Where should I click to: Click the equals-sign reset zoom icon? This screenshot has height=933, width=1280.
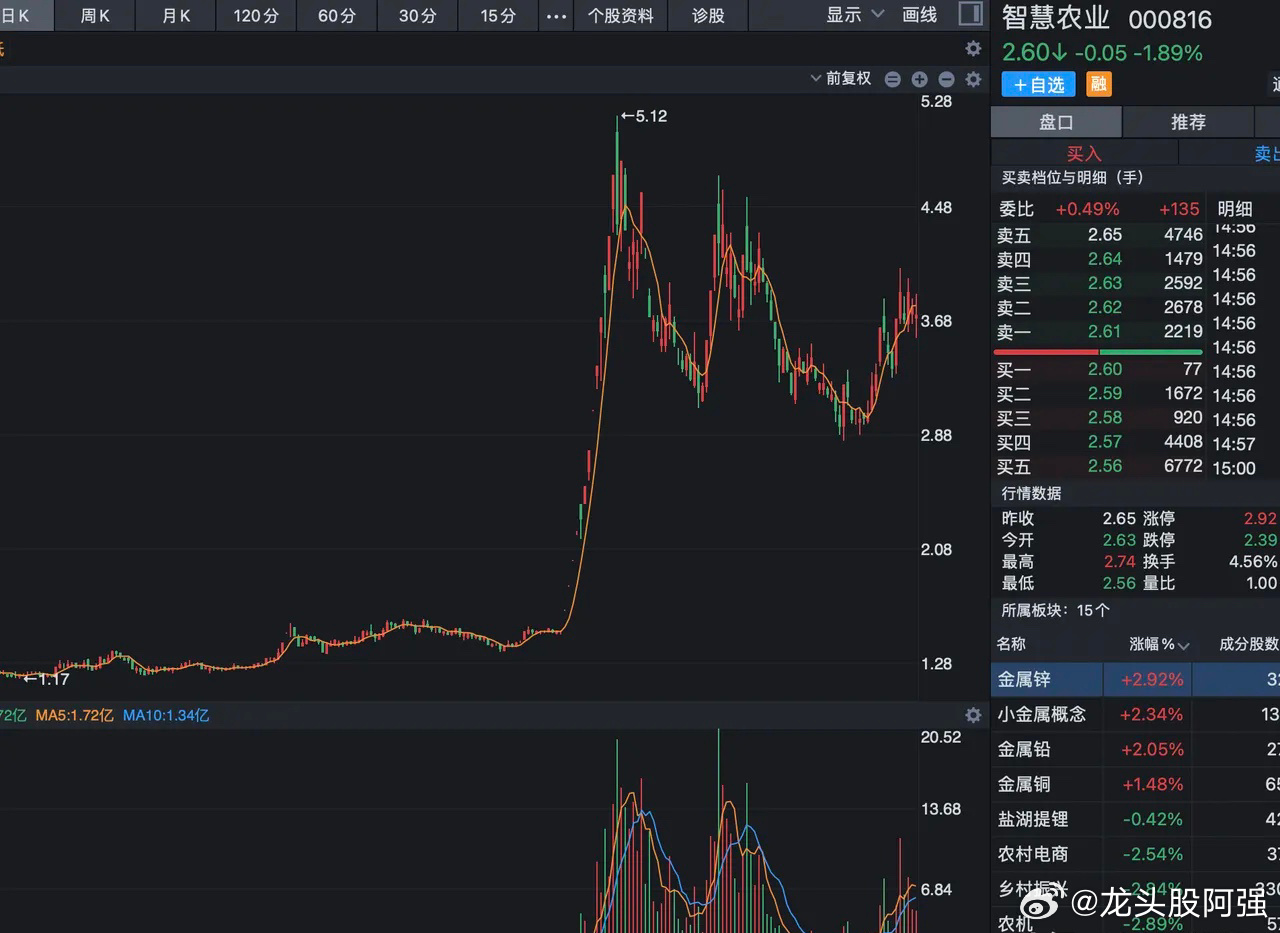pyautogui.click(x=893, y=79)
